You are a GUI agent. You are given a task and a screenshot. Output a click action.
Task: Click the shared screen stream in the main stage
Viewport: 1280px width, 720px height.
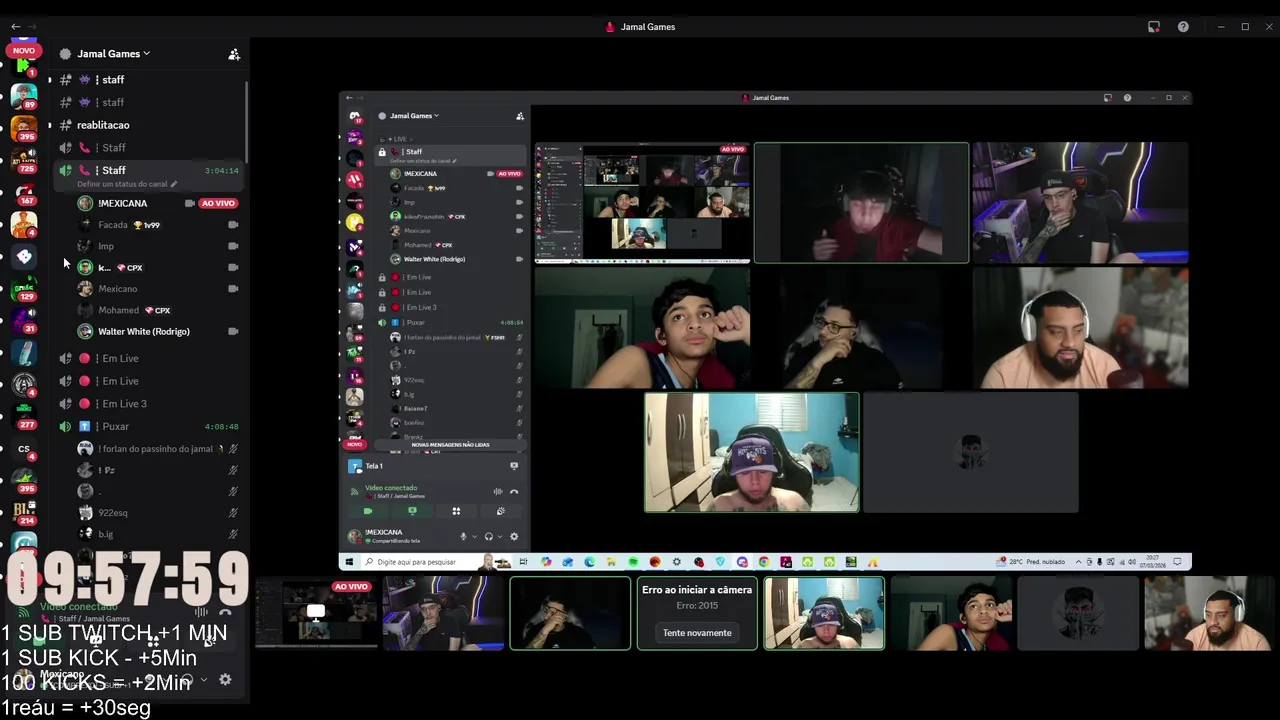tap(765, 332)
